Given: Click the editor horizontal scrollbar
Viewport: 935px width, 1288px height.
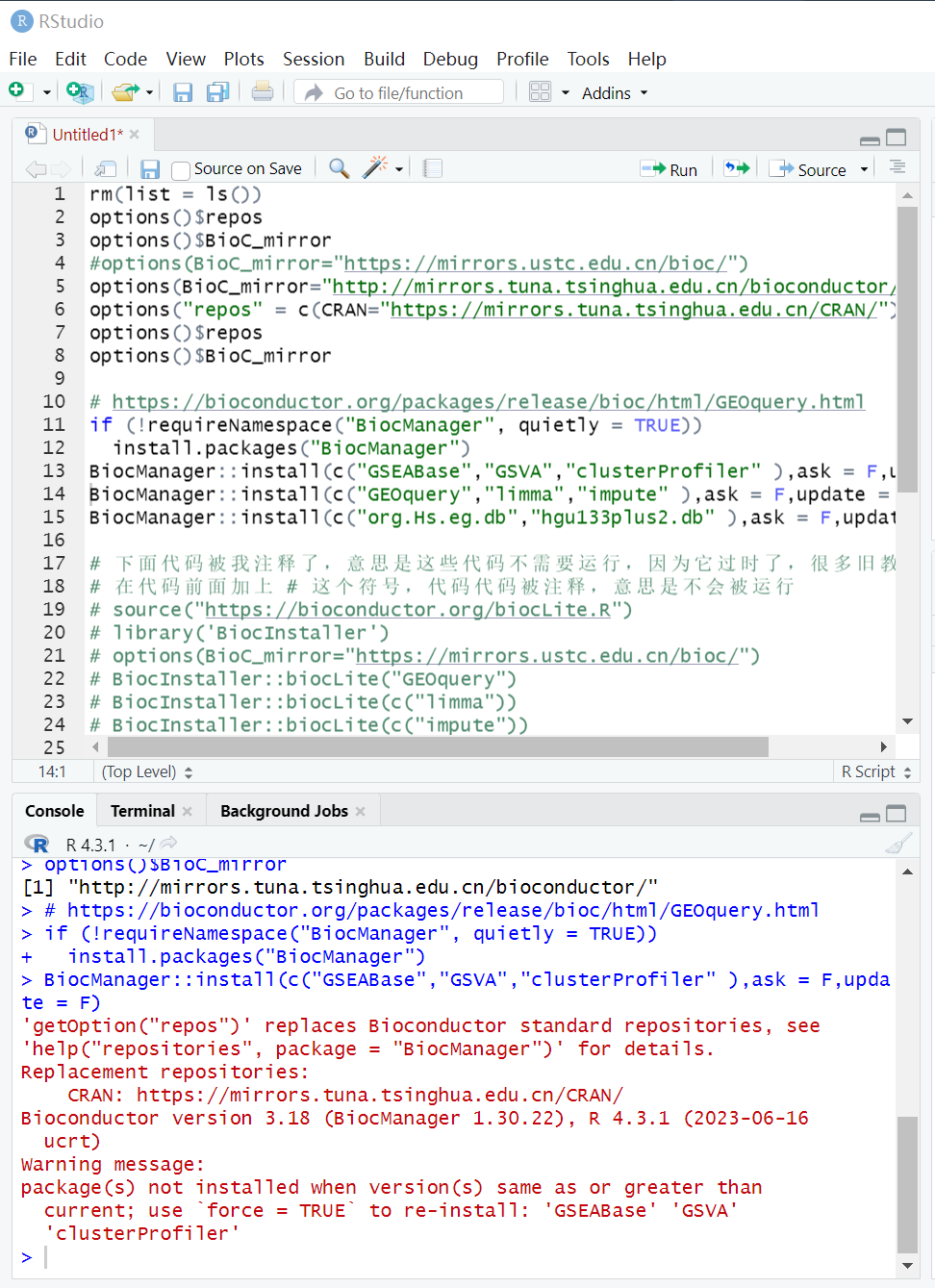Looking at the screenshot, I should [438, 746].
